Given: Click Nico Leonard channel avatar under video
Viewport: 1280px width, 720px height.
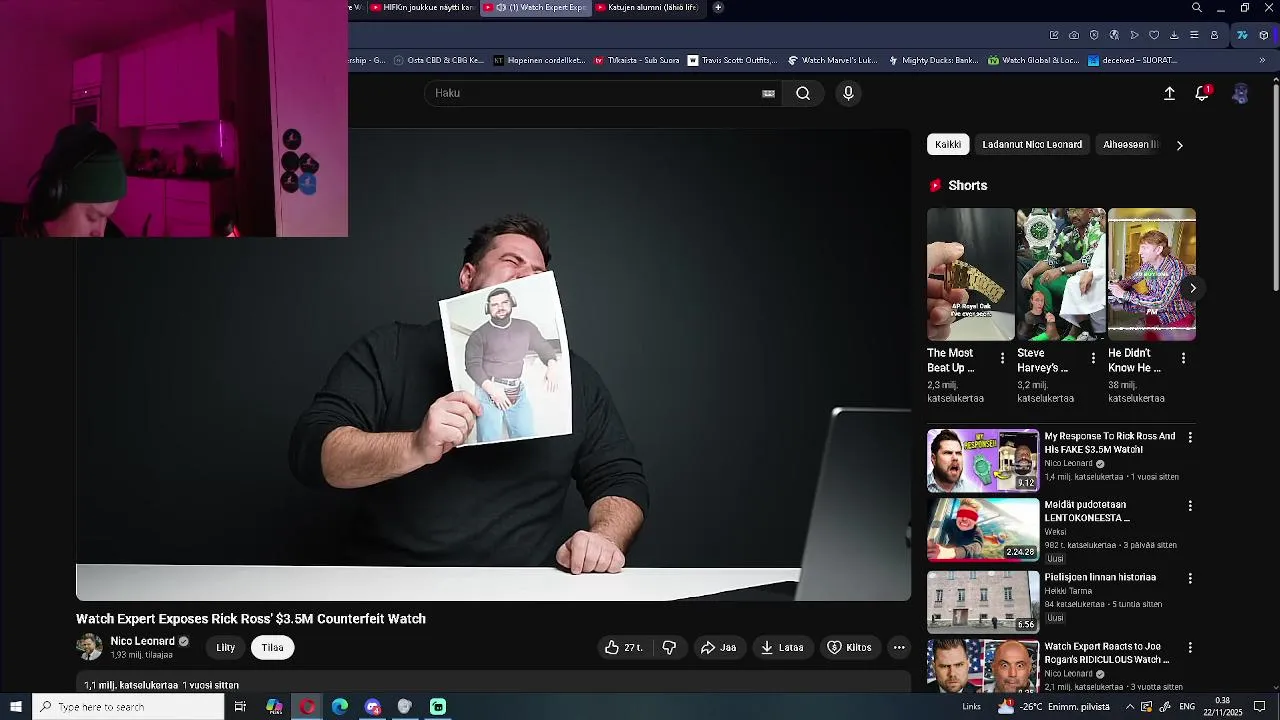Looking at the screenshot, I should (89, 647).
